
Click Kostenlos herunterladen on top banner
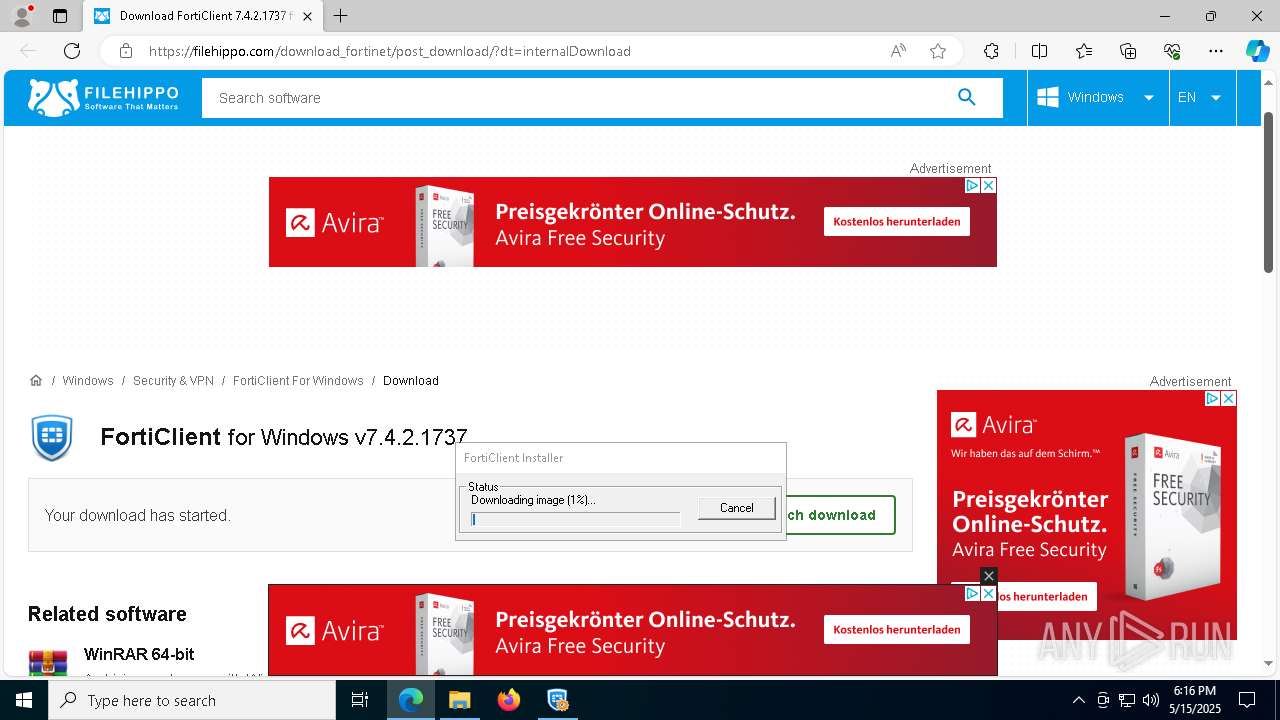point(897,222)
